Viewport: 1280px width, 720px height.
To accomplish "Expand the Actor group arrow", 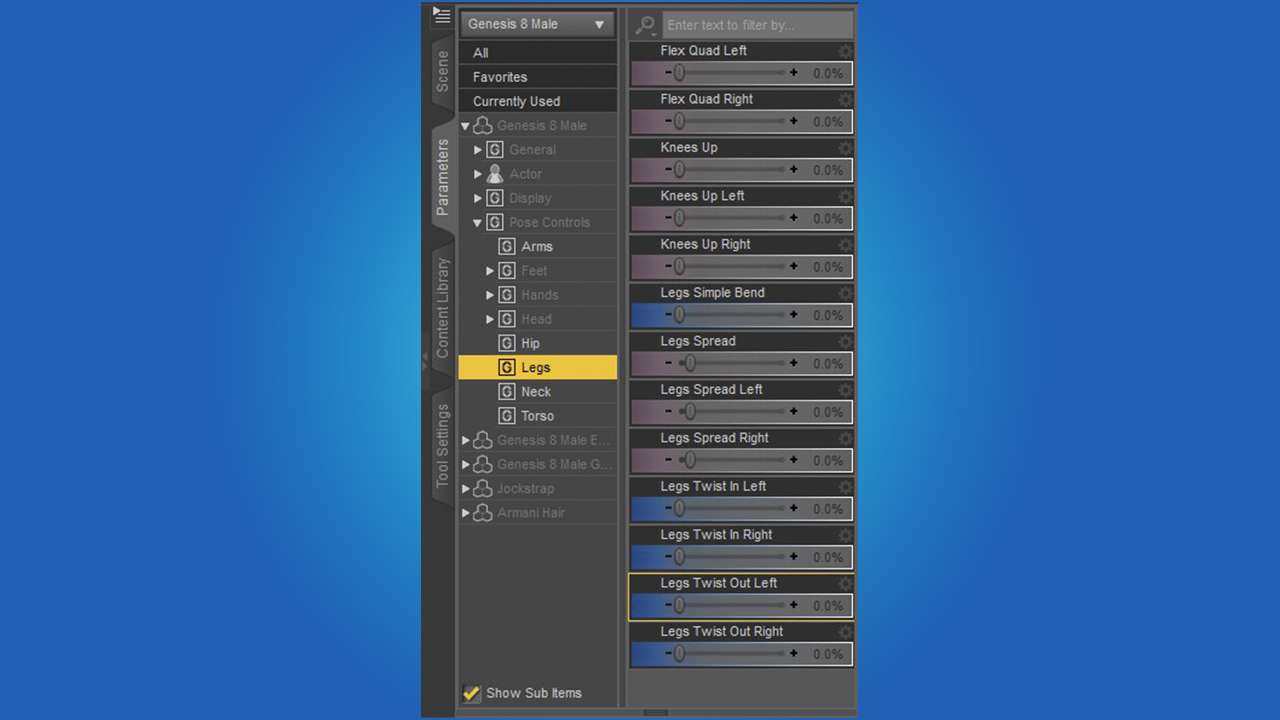I will click(x=478, y=174).
